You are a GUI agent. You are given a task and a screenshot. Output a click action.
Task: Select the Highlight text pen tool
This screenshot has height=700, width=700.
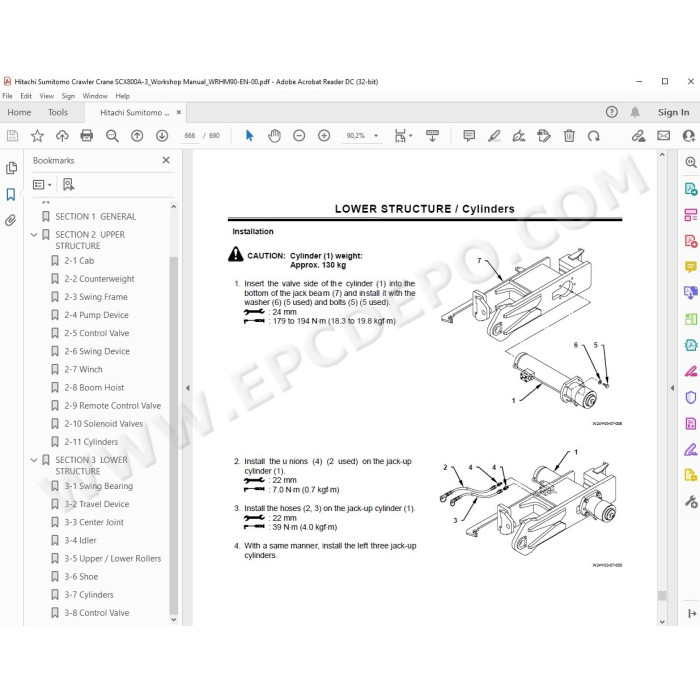(494, 135)
